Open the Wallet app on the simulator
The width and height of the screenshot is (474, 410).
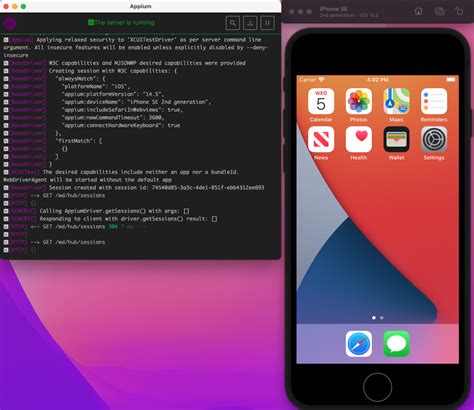pyautogui.click(x=396, y=139)
